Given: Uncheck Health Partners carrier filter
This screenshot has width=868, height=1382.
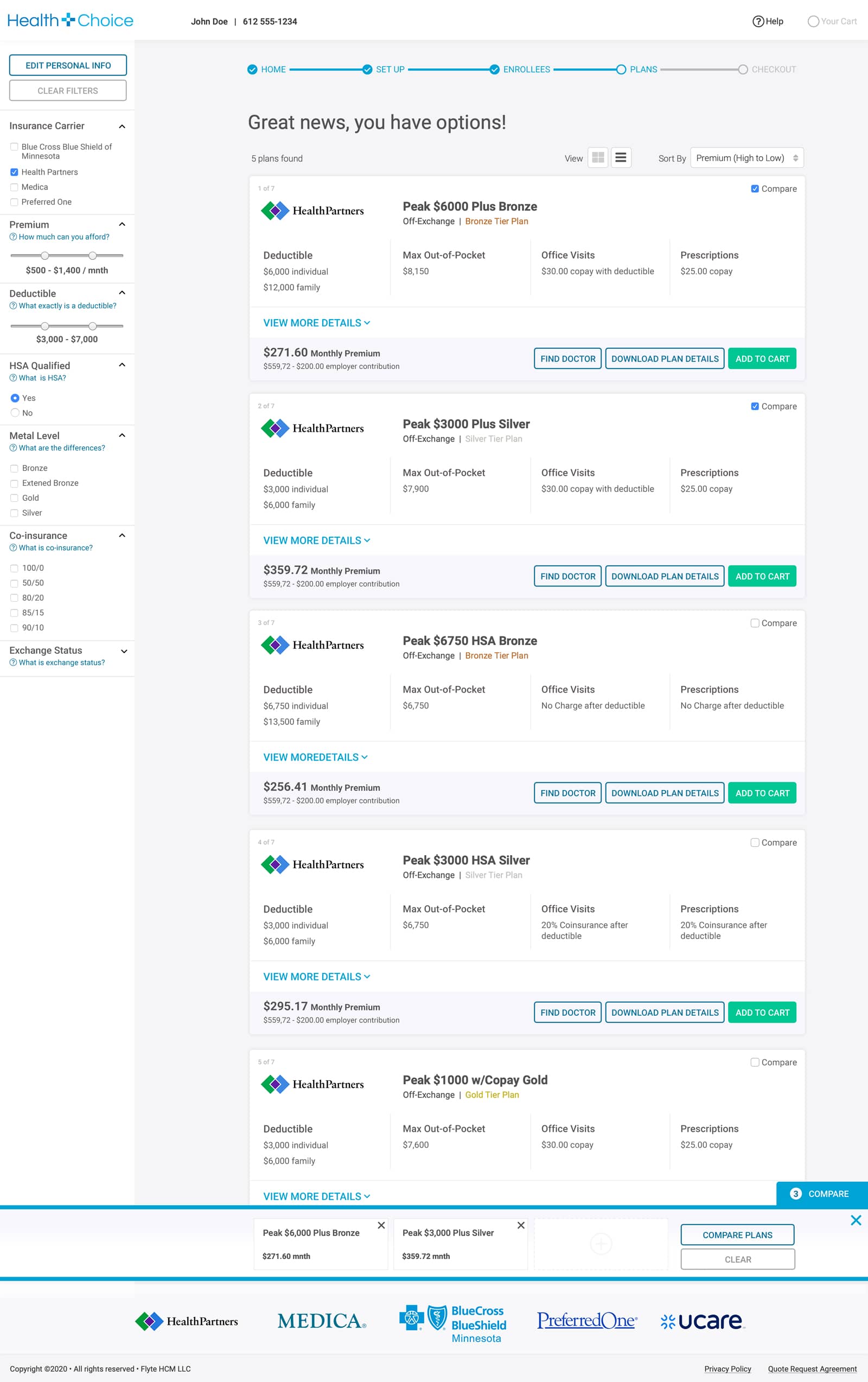Looking at the screenshot, I should tap(14, 172).
